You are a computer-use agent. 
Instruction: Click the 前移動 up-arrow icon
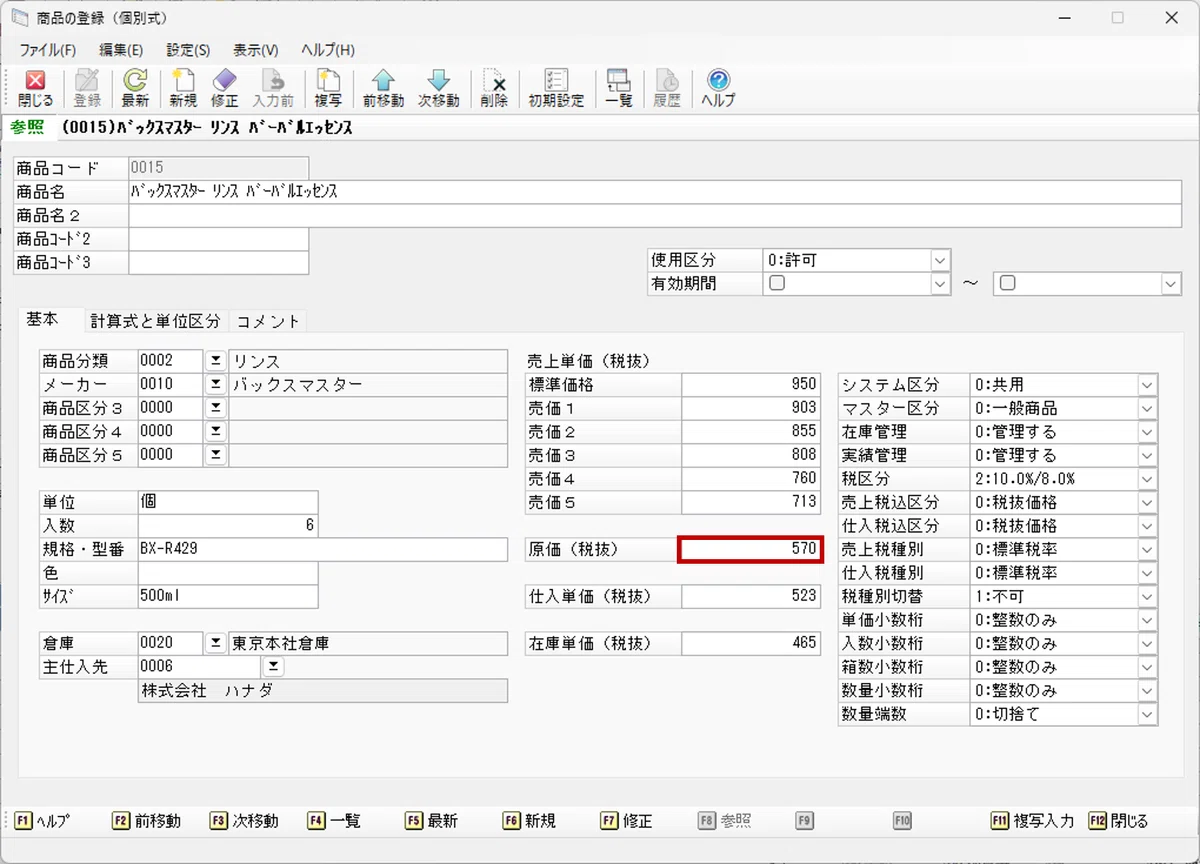click(383, 89)
